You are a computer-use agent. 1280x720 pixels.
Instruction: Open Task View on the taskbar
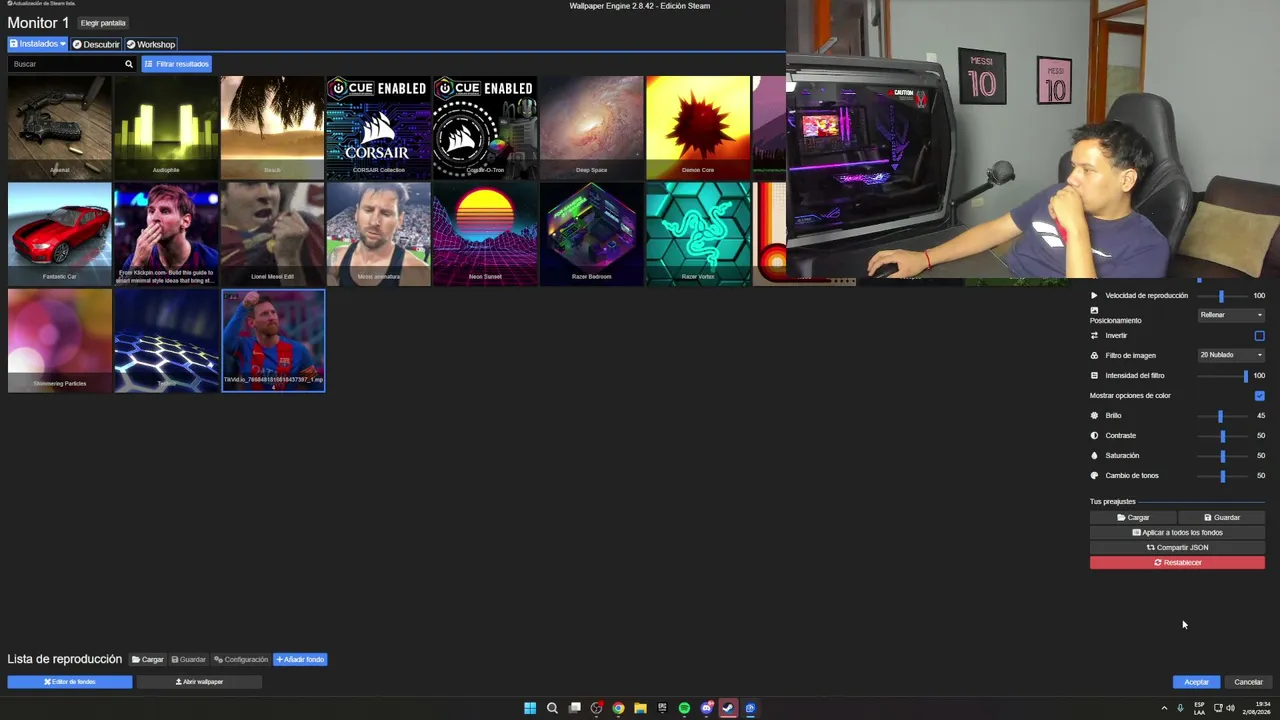point(575,708)
